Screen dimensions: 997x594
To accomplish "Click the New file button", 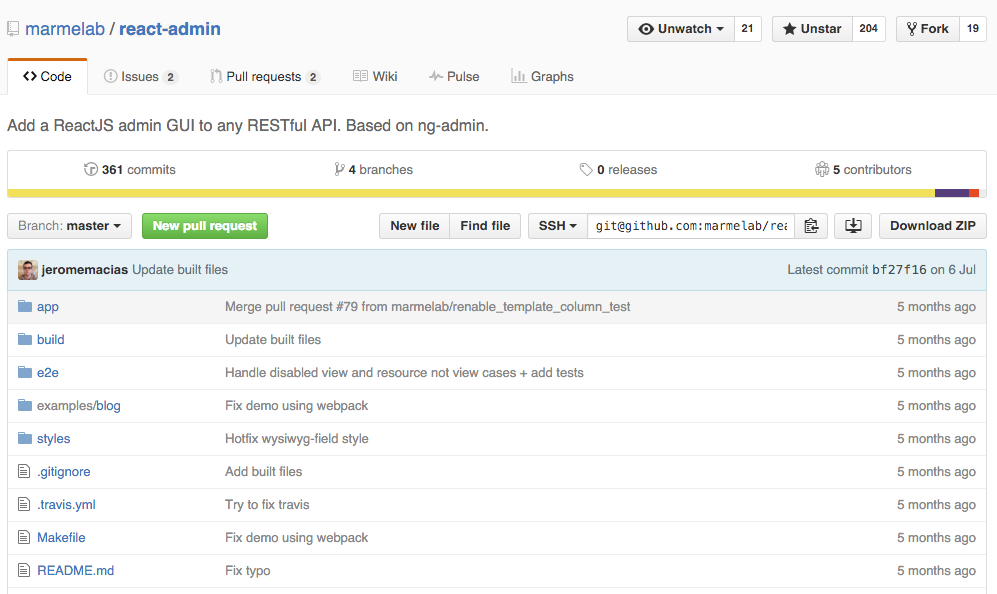I will 415,226.
